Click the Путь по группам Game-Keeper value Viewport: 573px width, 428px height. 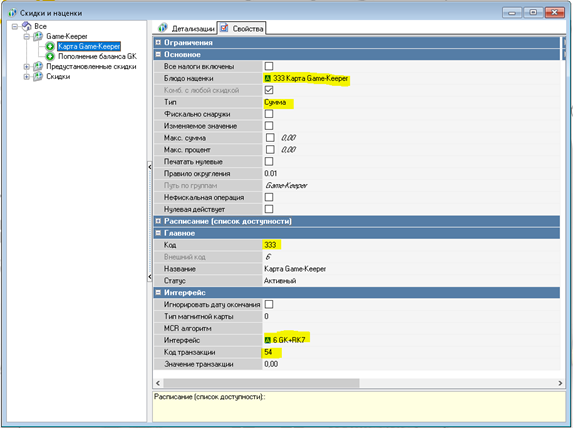[286, 185]
